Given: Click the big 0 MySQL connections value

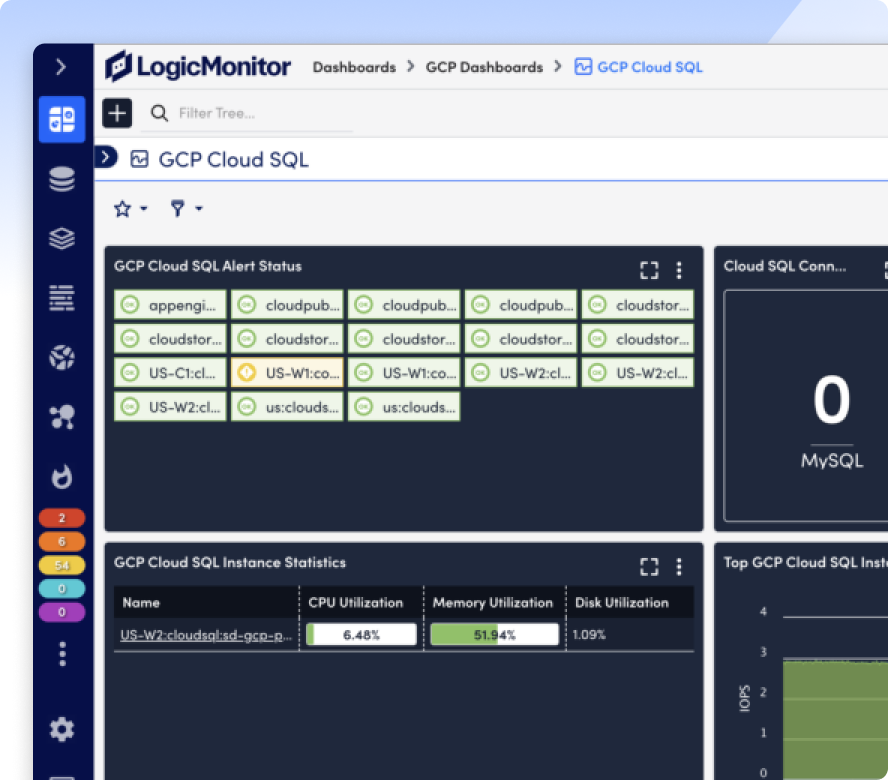Looking at the screenshot, I should [831, 400].
